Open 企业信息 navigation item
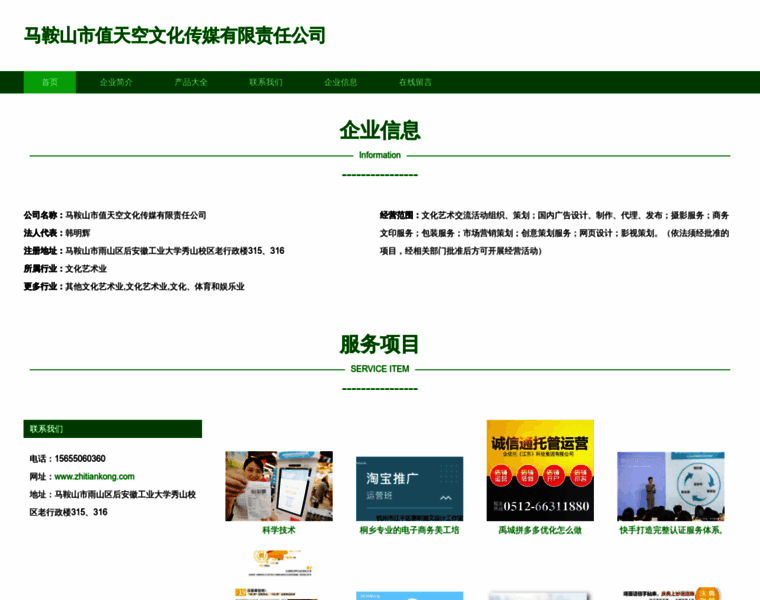This screenshot has width=760, height=600. pyautogui.click(x=341, y=82)
